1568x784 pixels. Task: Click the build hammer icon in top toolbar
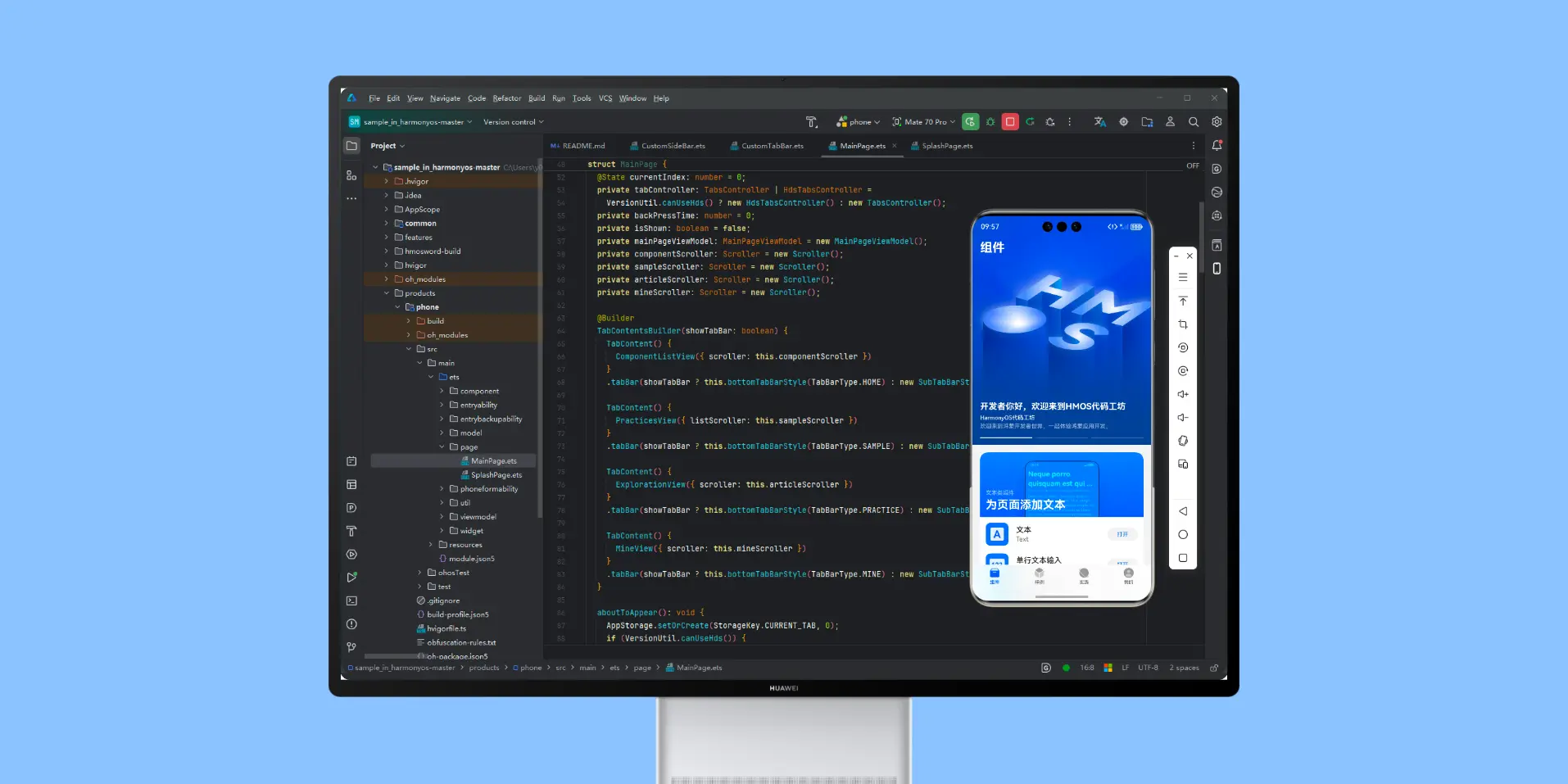click(812, 122)
